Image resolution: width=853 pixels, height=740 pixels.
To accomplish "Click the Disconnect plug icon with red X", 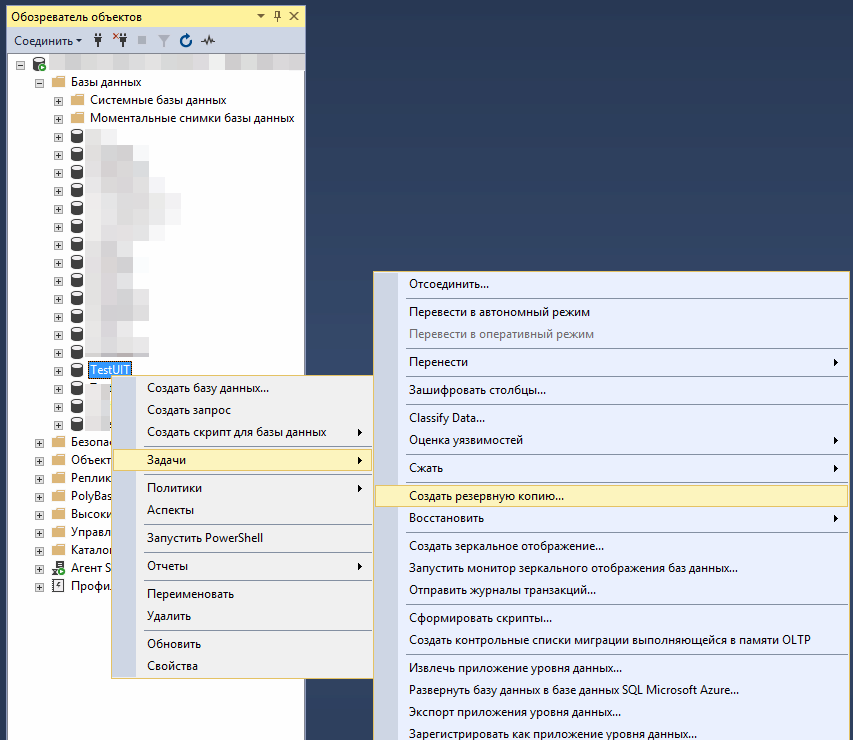I will pyautogui.click(x=119, y=41).
